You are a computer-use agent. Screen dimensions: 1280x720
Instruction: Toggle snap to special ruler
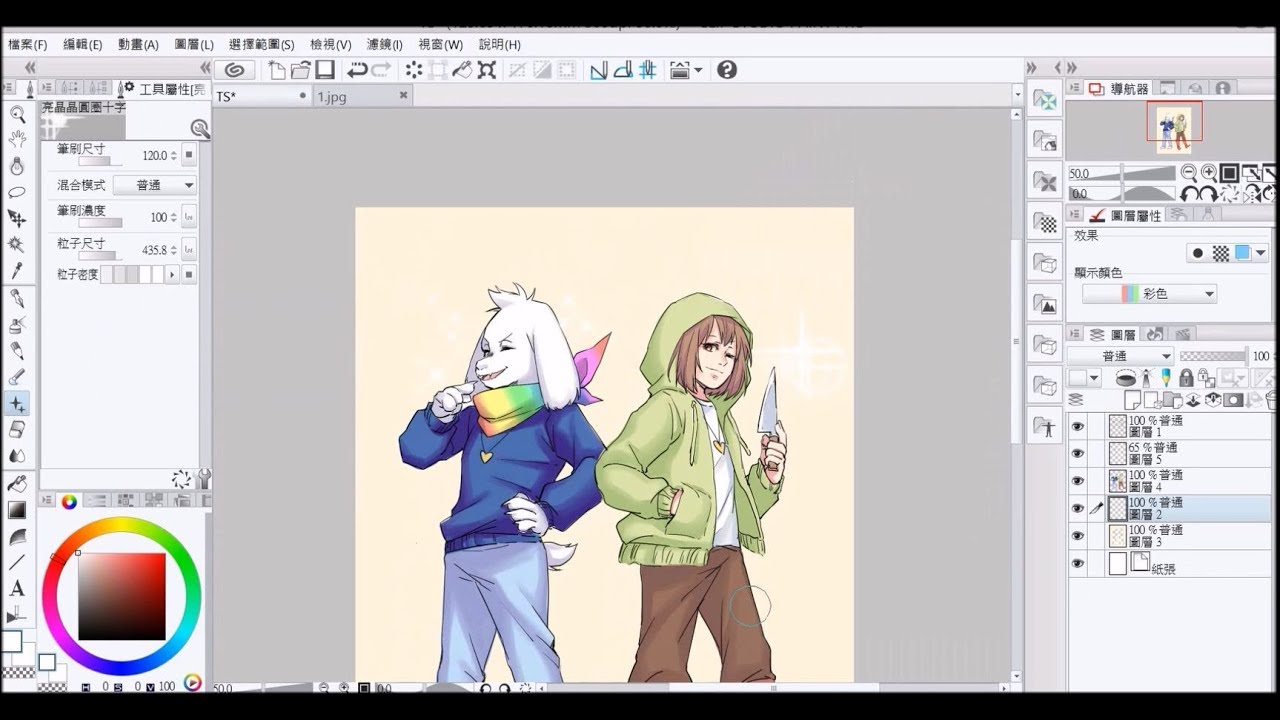pyautogui.click(x=623, y=70)
